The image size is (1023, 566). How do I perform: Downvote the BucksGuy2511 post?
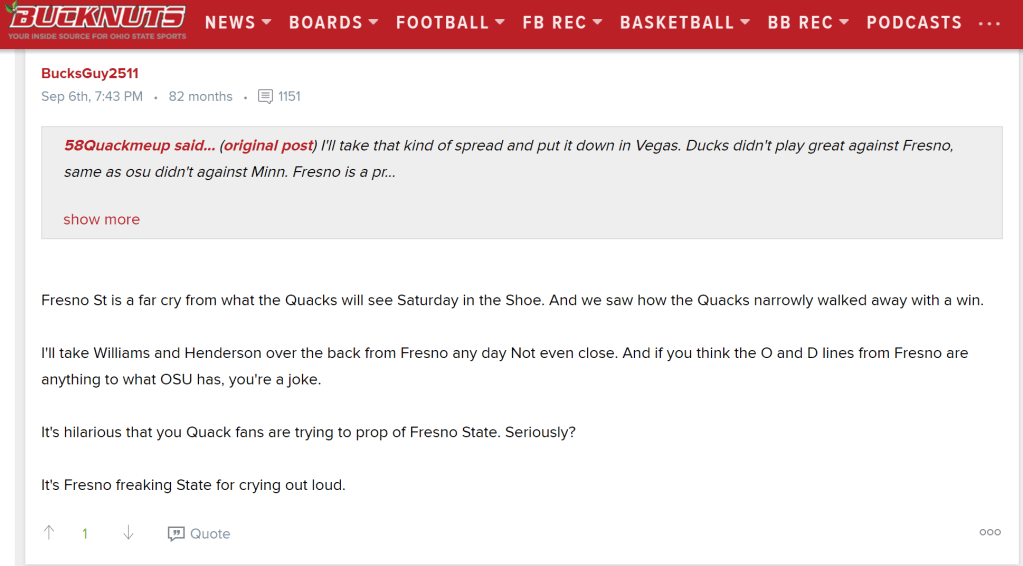pos(128,533)
